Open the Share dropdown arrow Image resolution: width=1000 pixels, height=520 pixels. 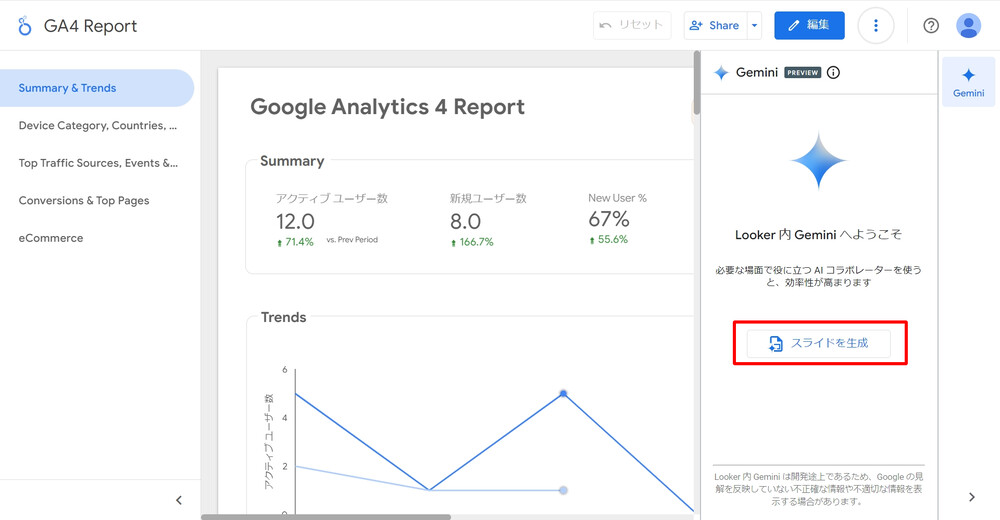pyautogui.click(x=754, y=26)
